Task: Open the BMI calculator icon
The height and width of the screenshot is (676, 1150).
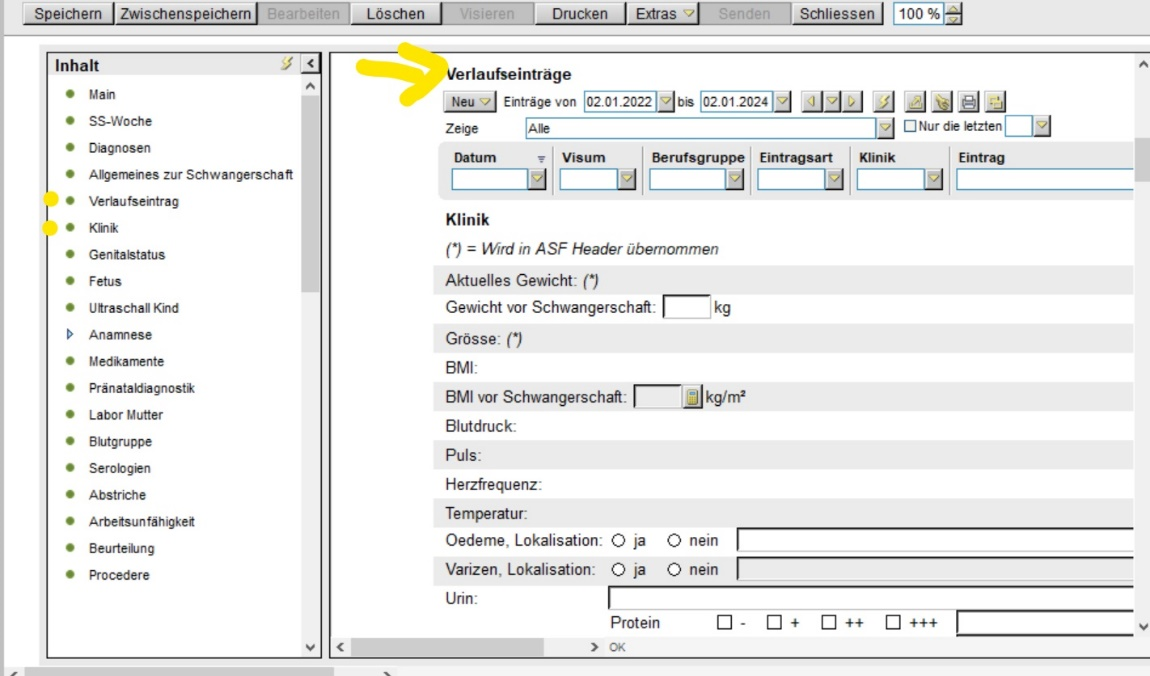Action: [692, 398]
